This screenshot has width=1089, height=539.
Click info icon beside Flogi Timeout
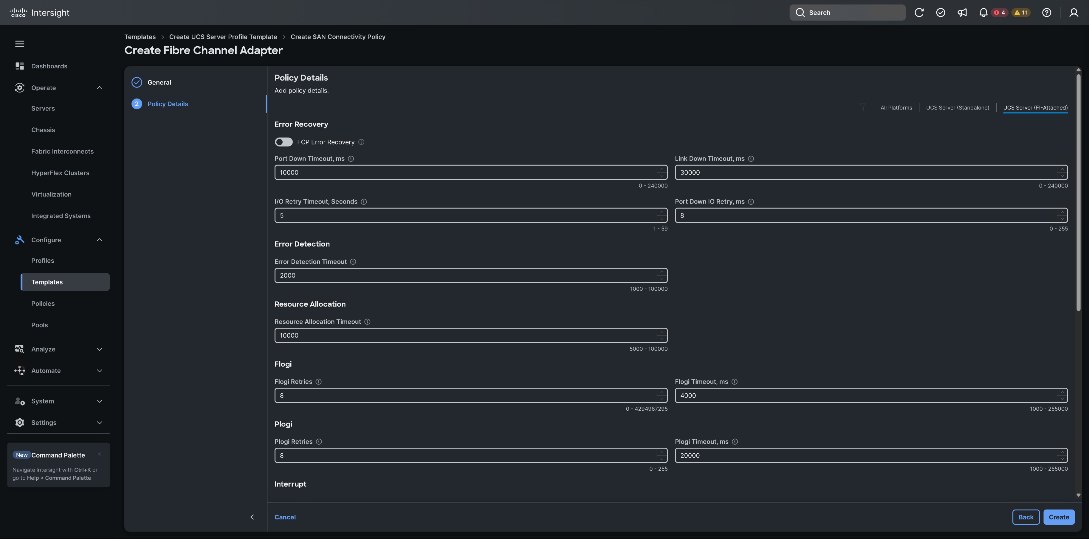pyautogui.click(x=734, y=382)
